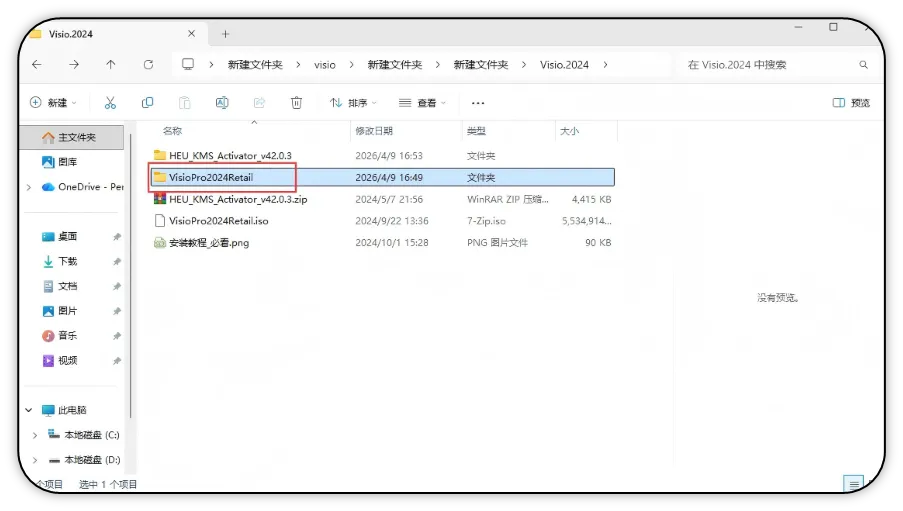
Task: Select 此电脑 in the sidebar
Action: click(x=64, y=410)
